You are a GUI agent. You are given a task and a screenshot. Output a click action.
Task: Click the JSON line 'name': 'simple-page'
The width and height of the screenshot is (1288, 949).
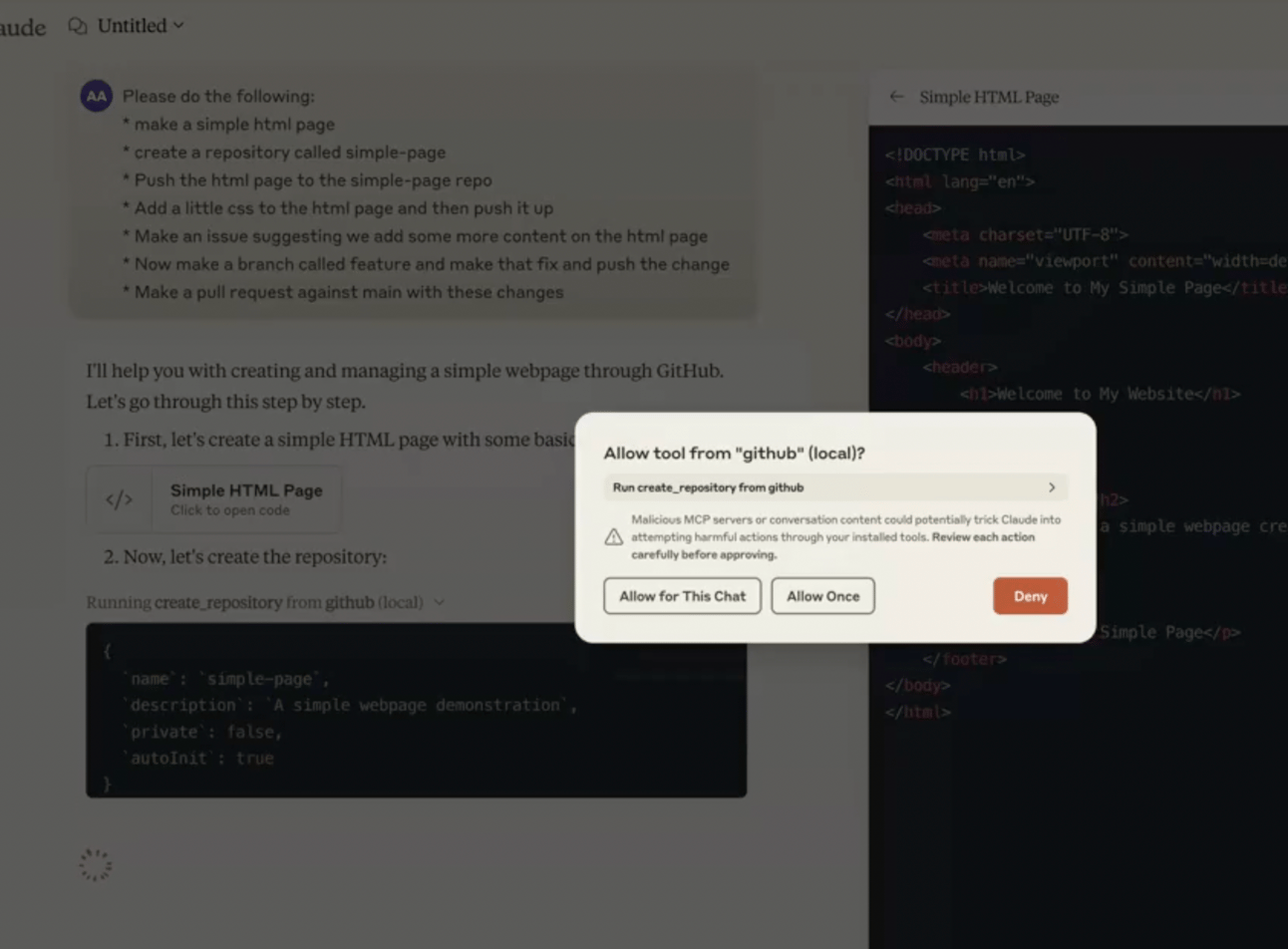[x=226, y=679]
